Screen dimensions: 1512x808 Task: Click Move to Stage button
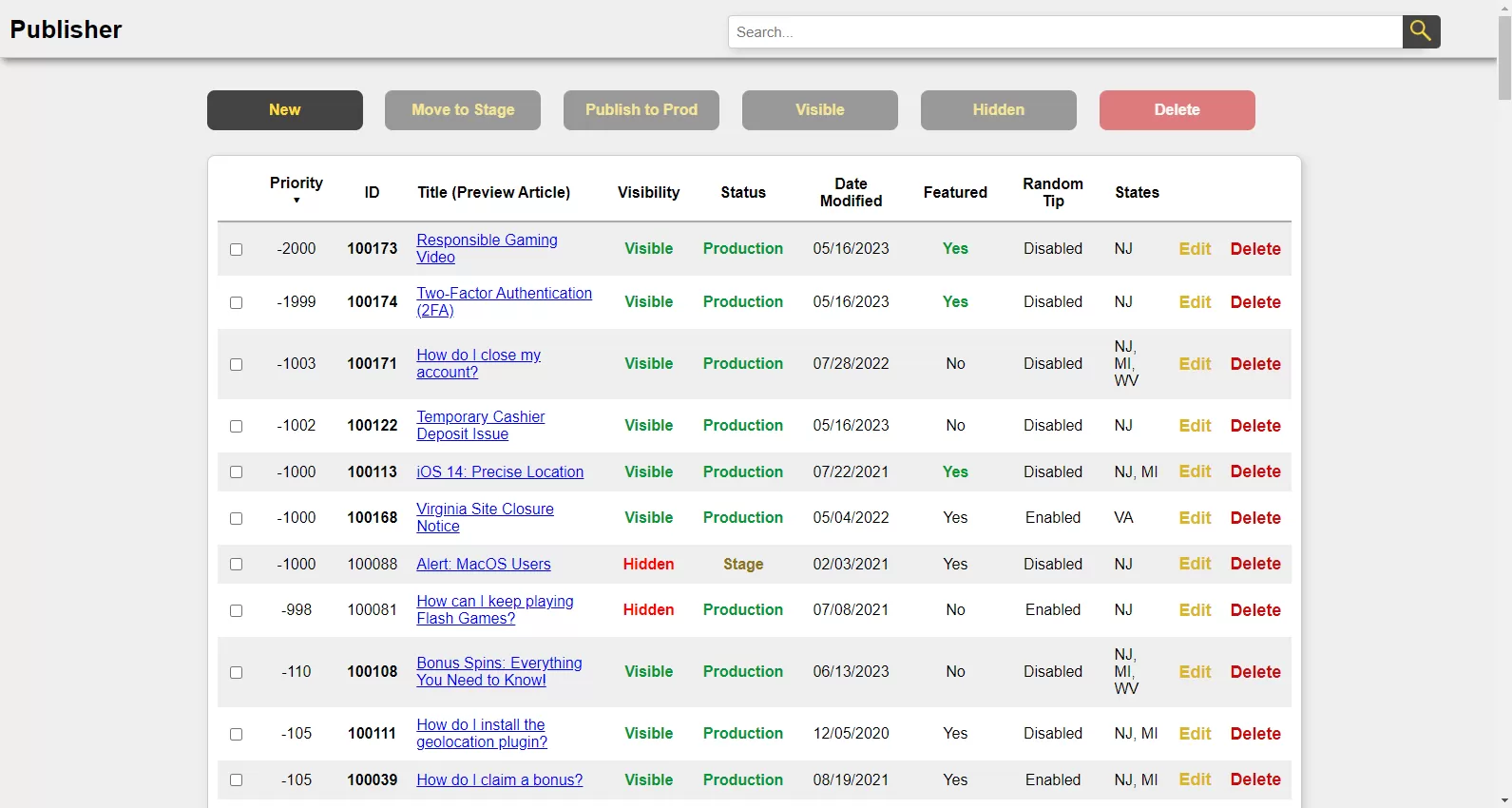(x=463, y=110)
